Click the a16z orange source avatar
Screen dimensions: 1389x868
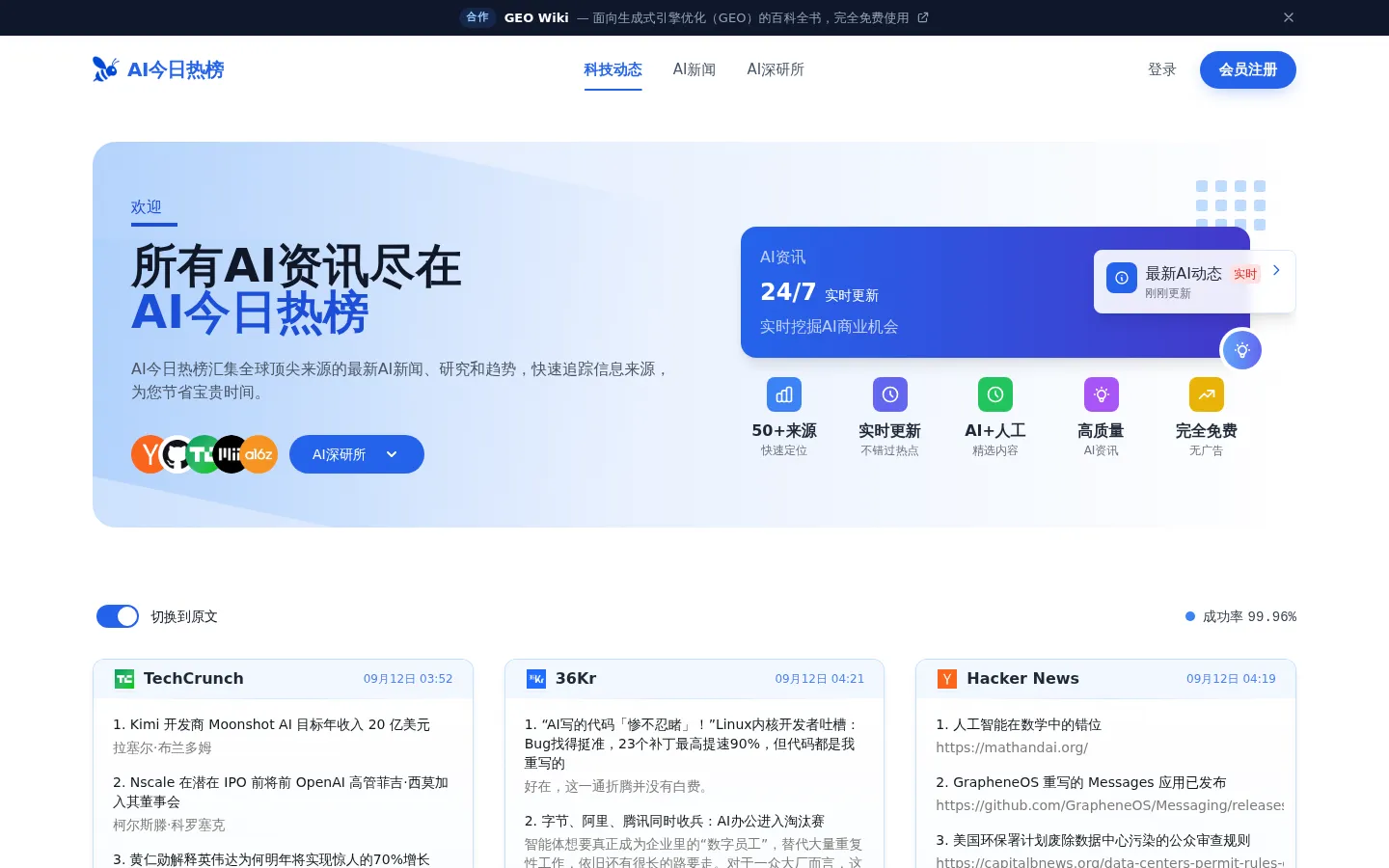(x=259, y=454)
